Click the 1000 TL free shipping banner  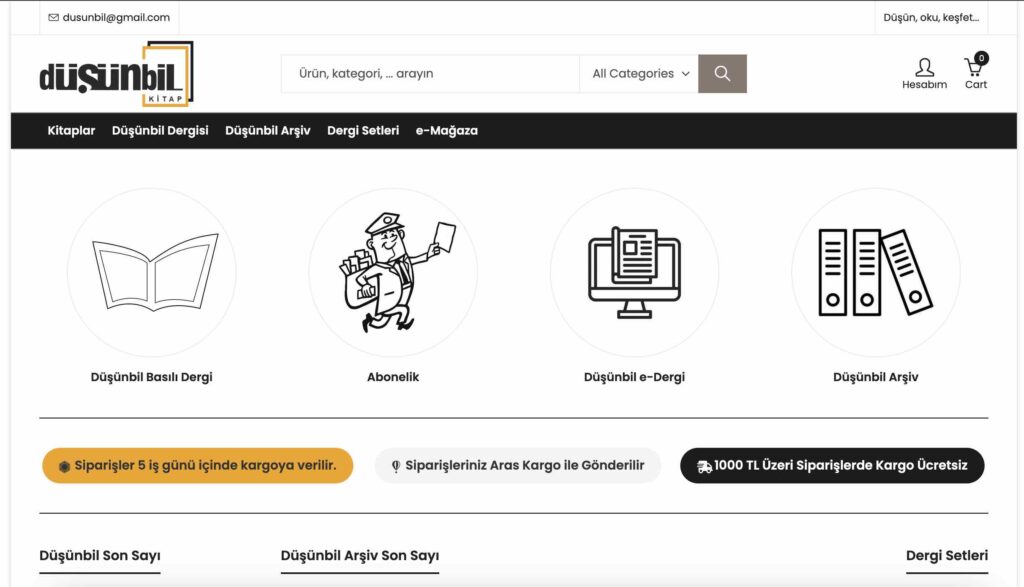[832, 466]
